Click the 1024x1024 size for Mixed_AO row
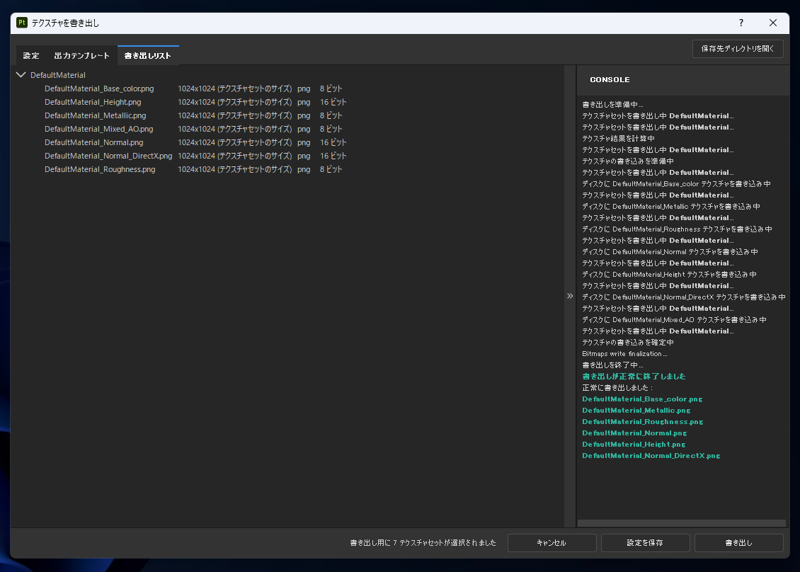The image size is (800, 572). [235, 129]
